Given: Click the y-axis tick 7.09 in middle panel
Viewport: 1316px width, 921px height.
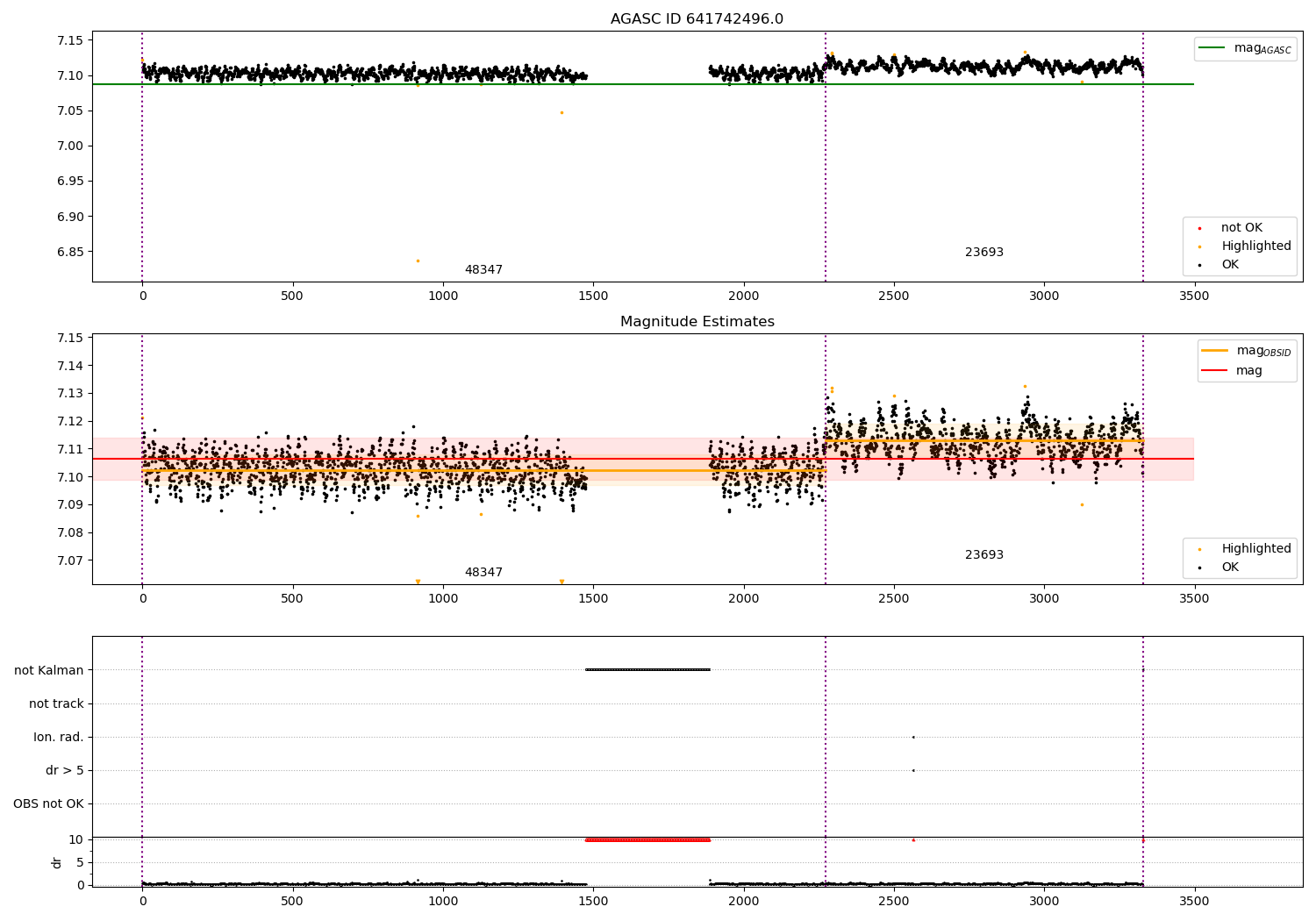Looking at the screenshot, I should 69,504.
